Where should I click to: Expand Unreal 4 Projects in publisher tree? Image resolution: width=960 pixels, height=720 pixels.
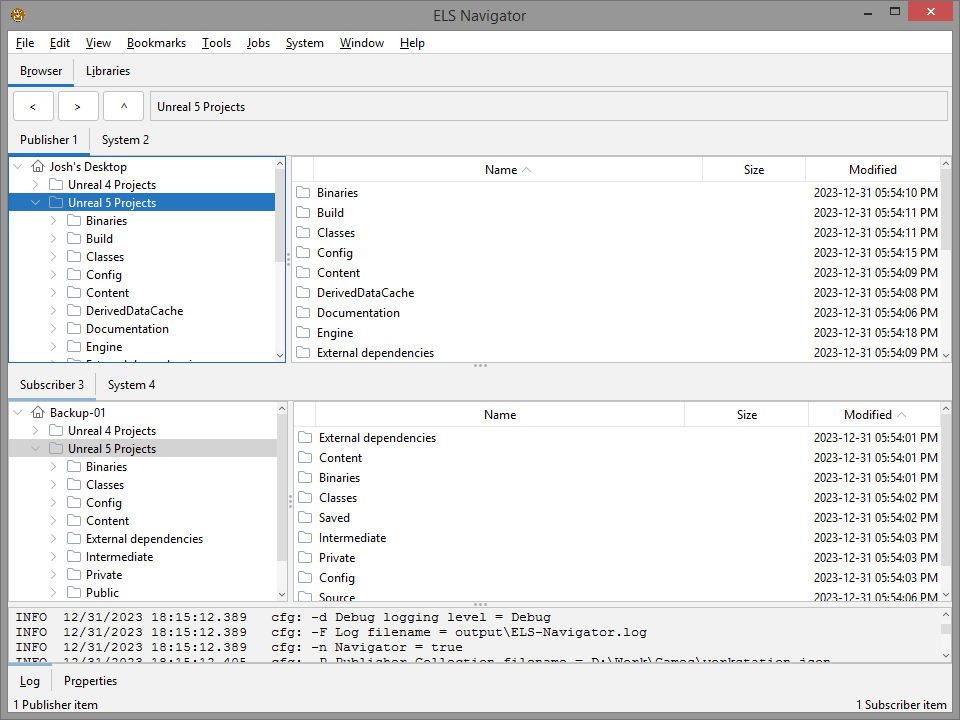[x=36, y=185]
